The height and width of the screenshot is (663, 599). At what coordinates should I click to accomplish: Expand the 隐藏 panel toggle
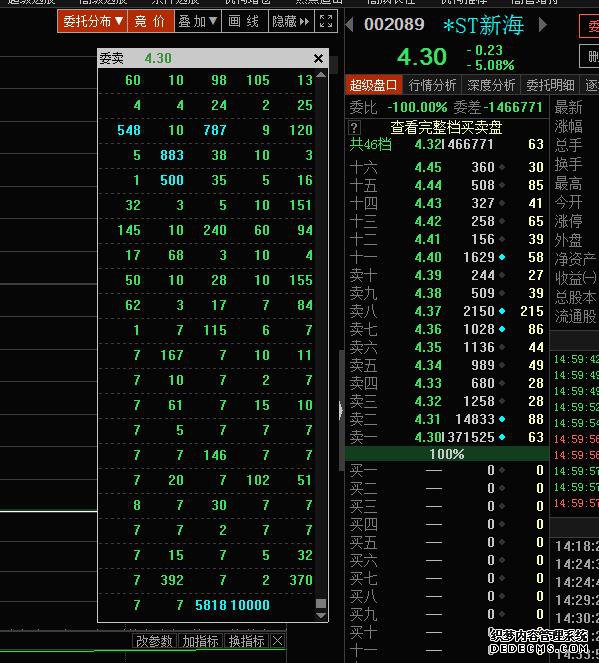[x=291, y=21]
